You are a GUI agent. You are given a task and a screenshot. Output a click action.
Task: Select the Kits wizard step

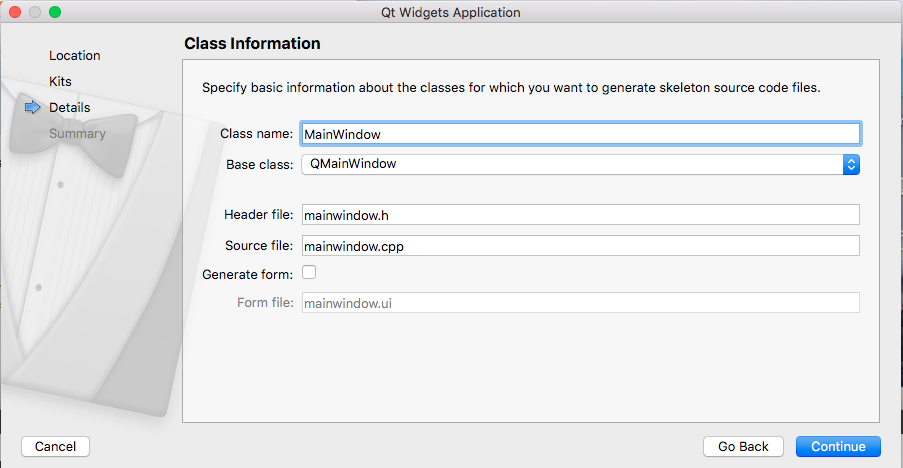tap(60, 81)
